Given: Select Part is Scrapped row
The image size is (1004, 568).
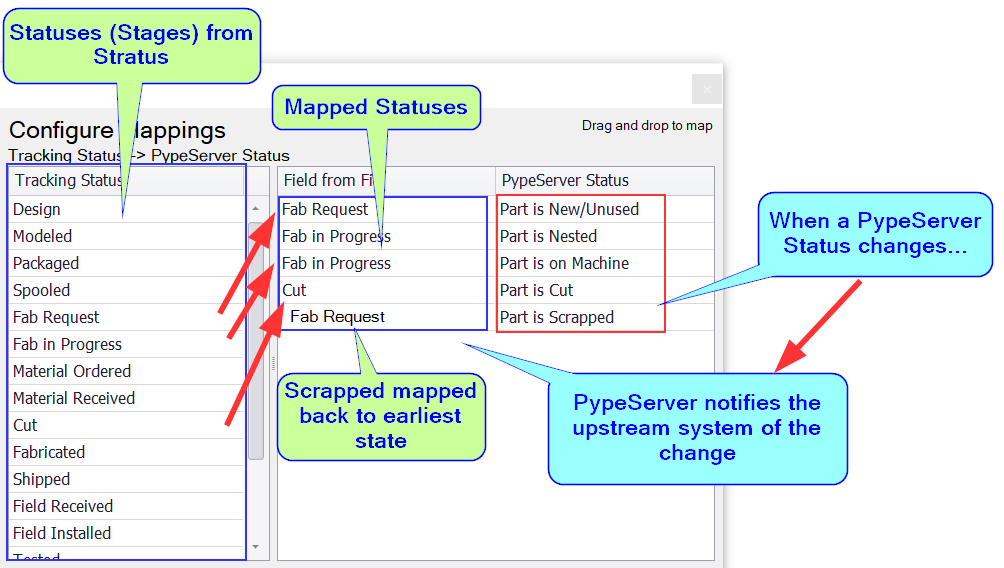Looking at the screenshot, I should tap(605, 317).
